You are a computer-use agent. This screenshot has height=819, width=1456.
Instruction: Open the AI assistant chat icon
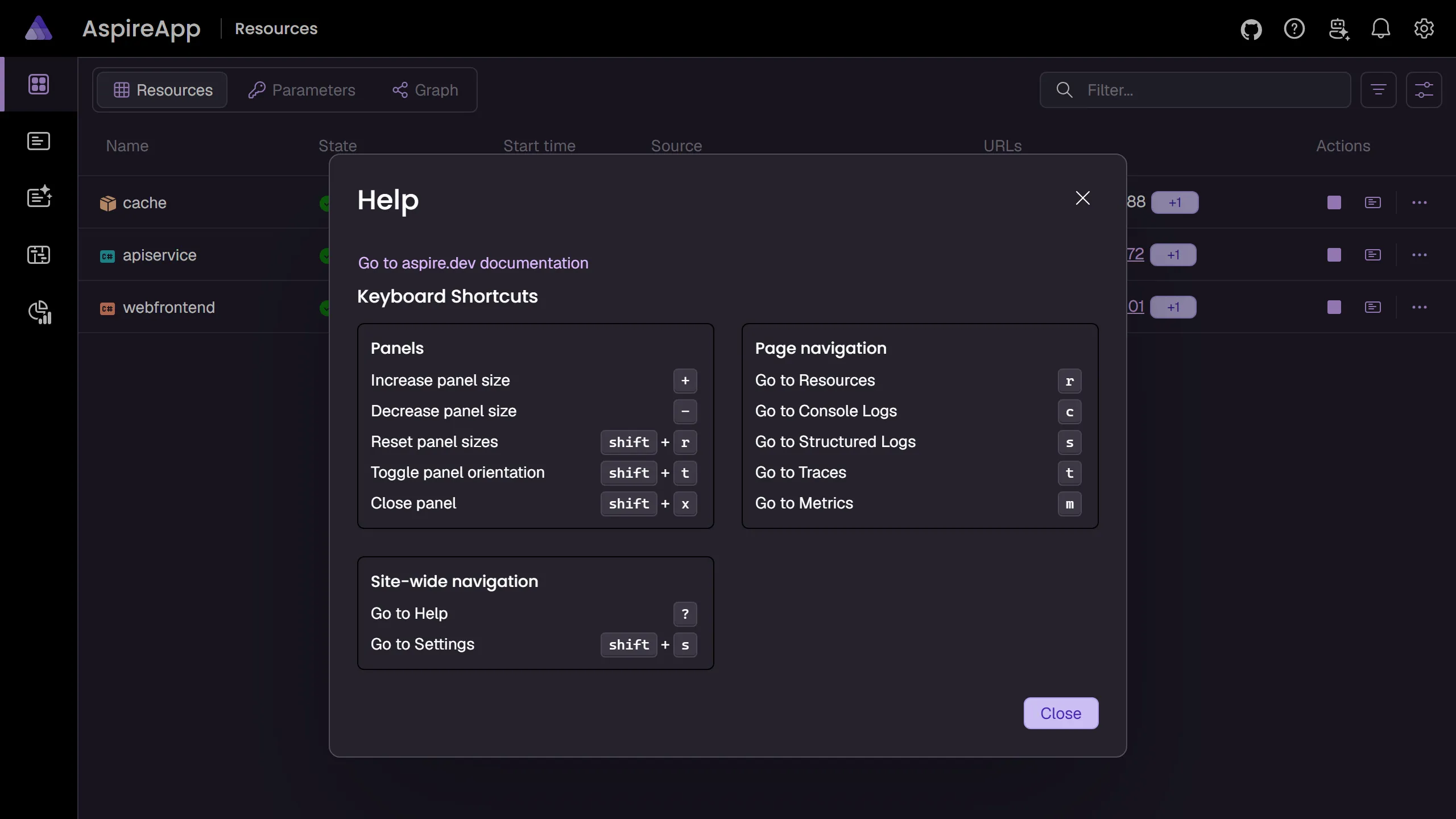[x=1338, y=29]
